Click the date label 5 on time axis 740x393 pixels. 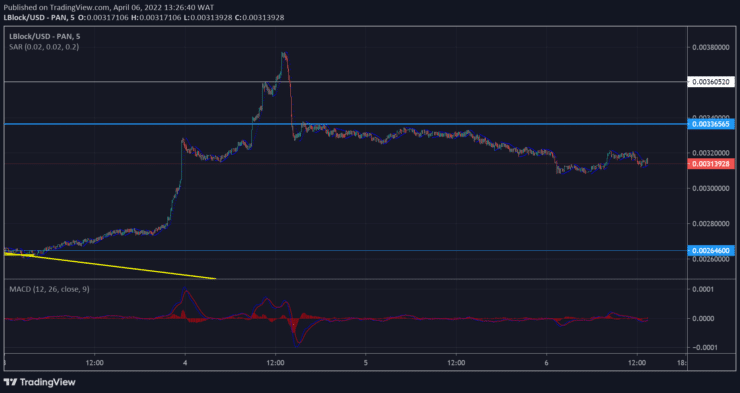[x=366, y=363]
